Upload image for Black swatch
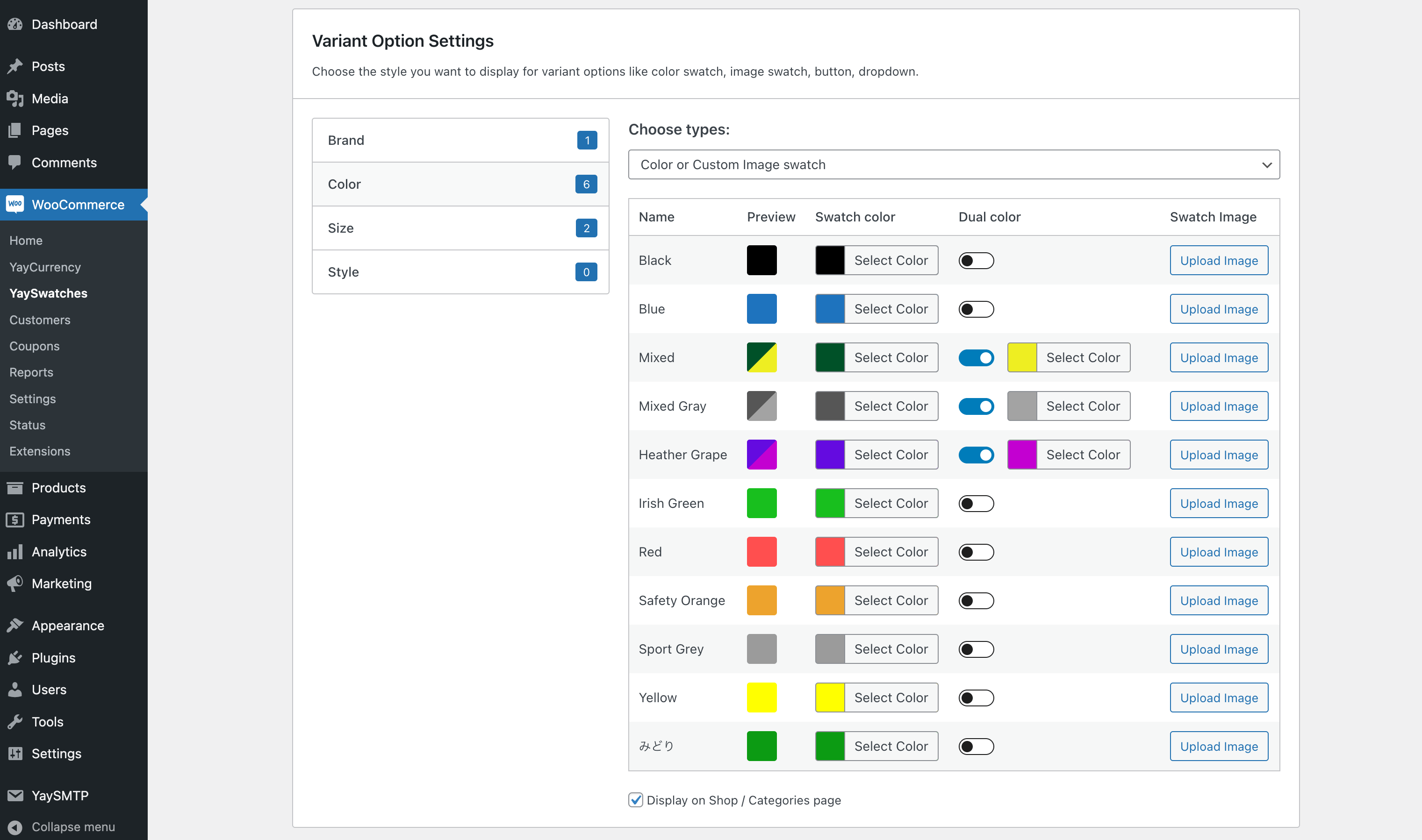Screen dimensions: 1422x840 coord(1219,260)
